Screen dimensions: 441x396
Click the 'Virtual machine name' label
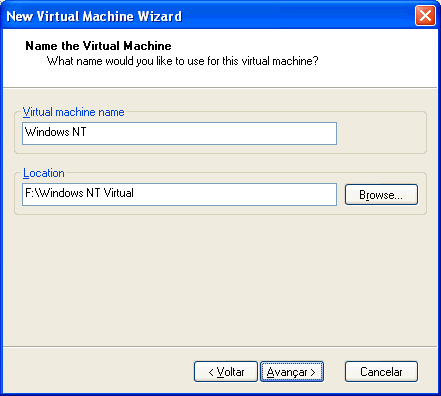click(73, 112)
